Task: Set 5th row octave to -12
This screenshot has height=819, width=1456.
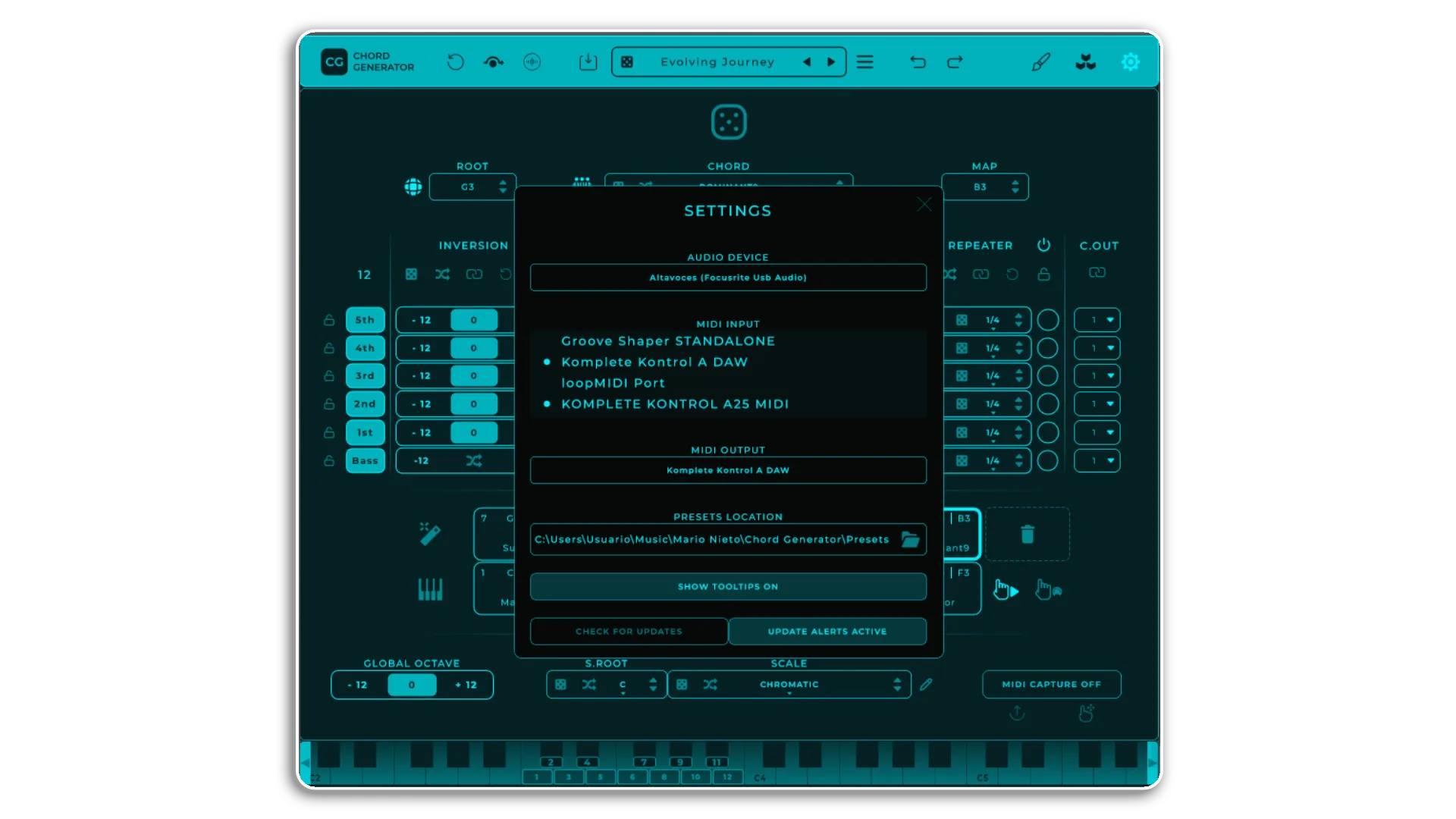Action: click(422, 320)
